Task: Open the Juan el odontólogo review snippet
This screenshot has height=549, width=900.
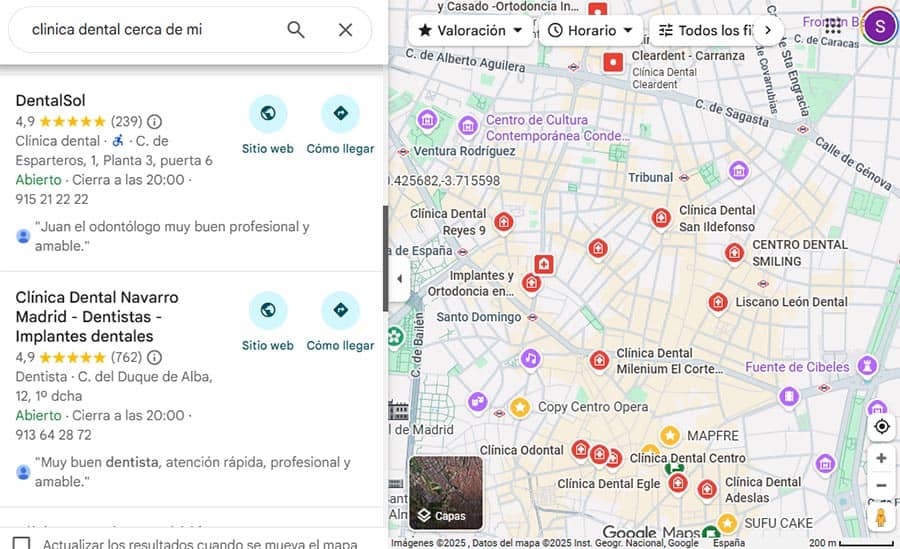Action: (x=172, y=236)
